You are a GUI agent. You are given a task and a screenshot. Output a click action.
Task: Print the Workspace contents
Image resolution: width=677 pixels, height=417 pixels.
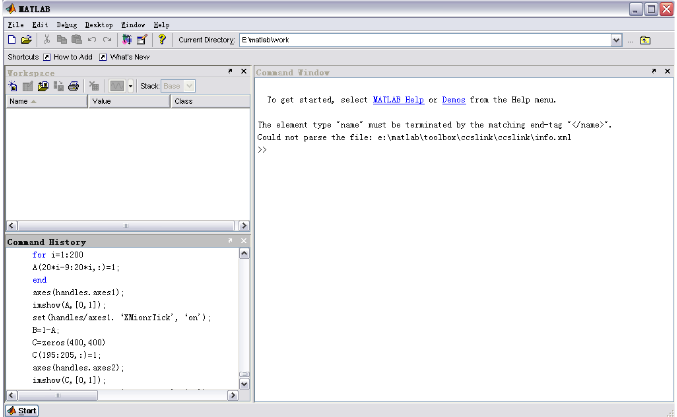pos(74,86)
